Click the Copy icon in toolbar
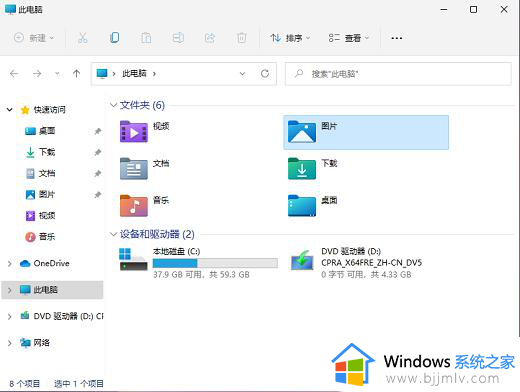 point(114,38)
